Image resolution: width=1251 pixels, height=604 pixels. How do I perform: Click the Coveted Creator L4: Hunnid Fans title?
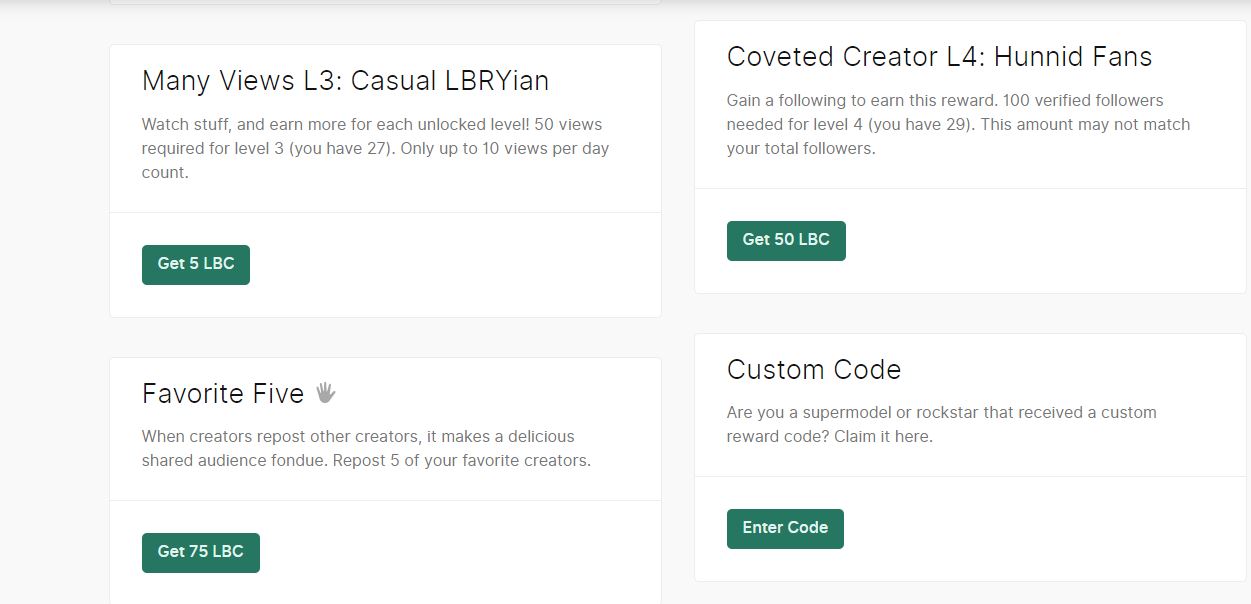click(x=939, y=57)
